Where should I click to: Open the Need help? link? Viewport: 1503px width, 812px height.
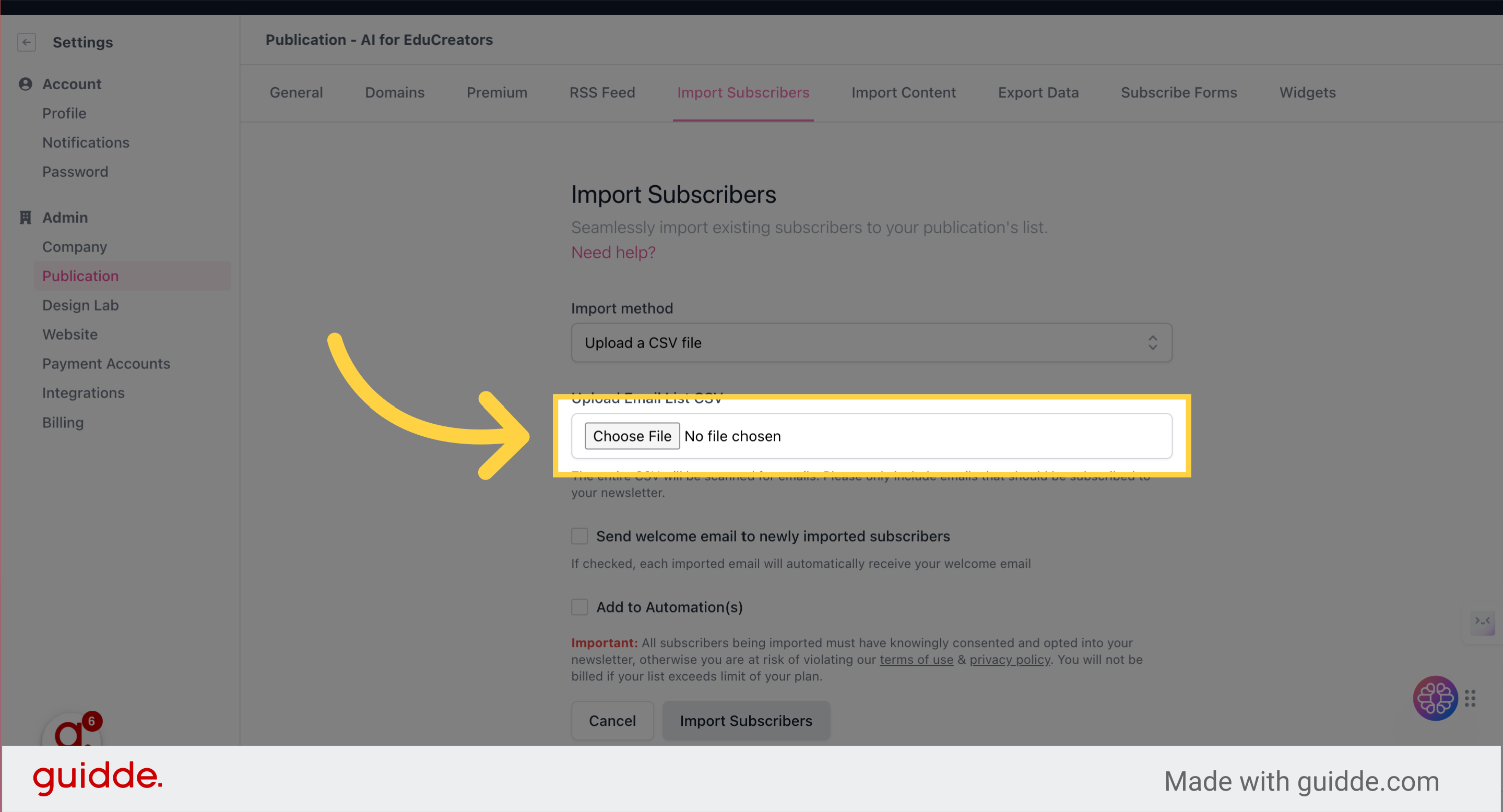pos(613,252)
